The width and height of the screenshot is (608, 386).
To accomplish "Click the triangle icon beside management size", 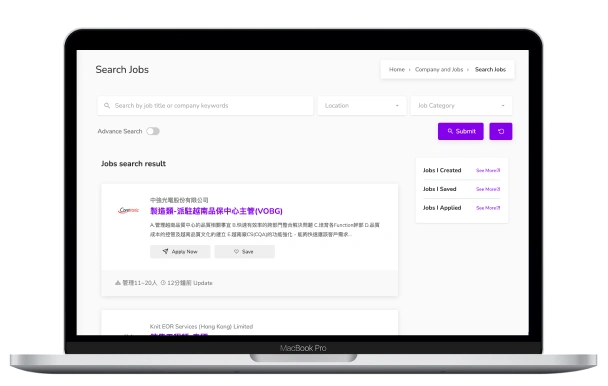I will coord(118,283).
